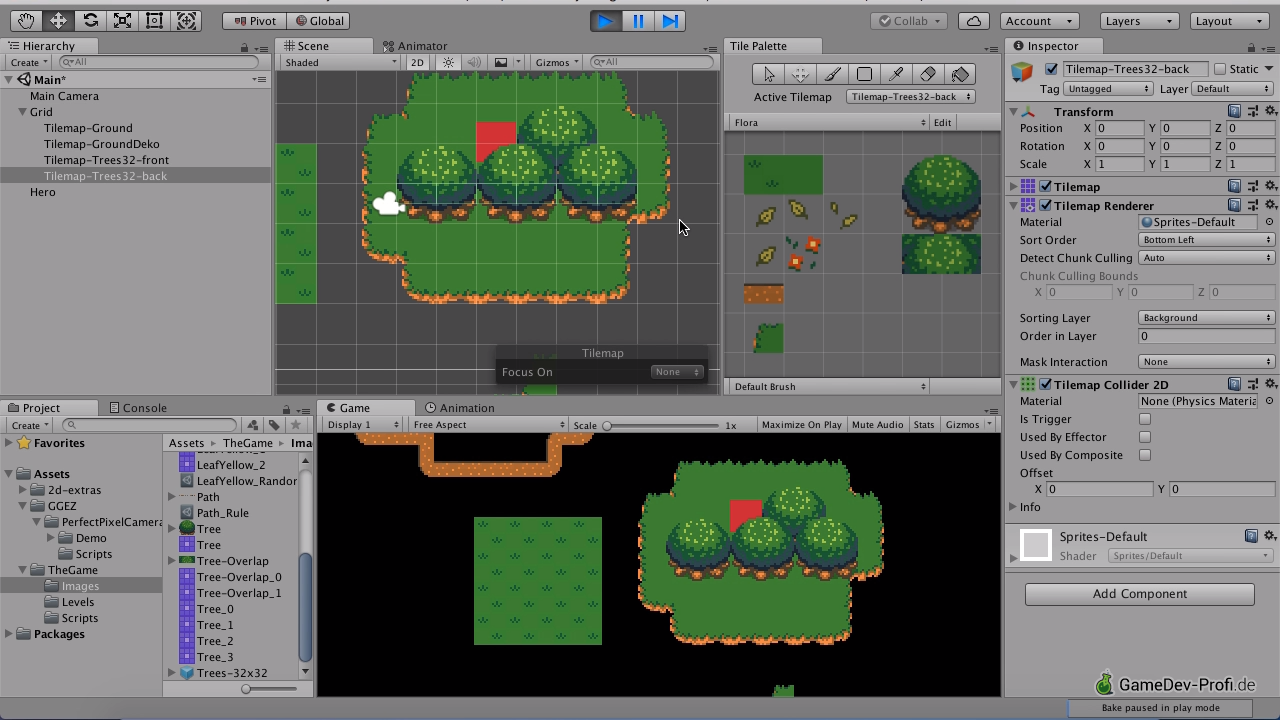Image resolution: width=1280 pixels, height=720 pixels.
Task: Click Edit button in Tile Palette
Action: (x=942, y=123)
